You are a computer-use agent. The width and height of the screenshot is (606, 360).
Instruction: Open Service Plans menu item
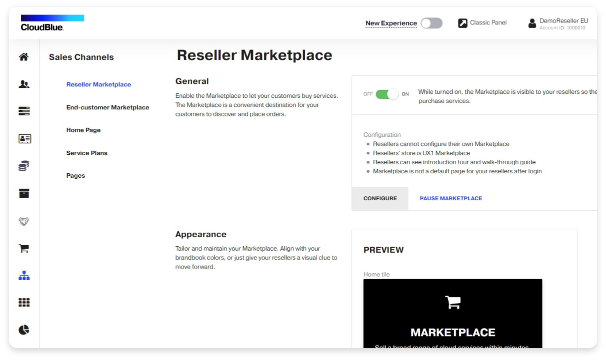[87, 153]
